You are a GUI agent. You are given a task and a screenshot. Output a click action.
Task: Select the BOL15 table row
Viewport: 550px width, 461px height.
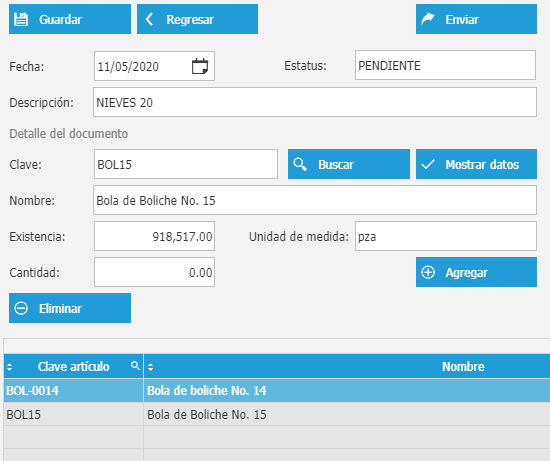tap(277, 414)
